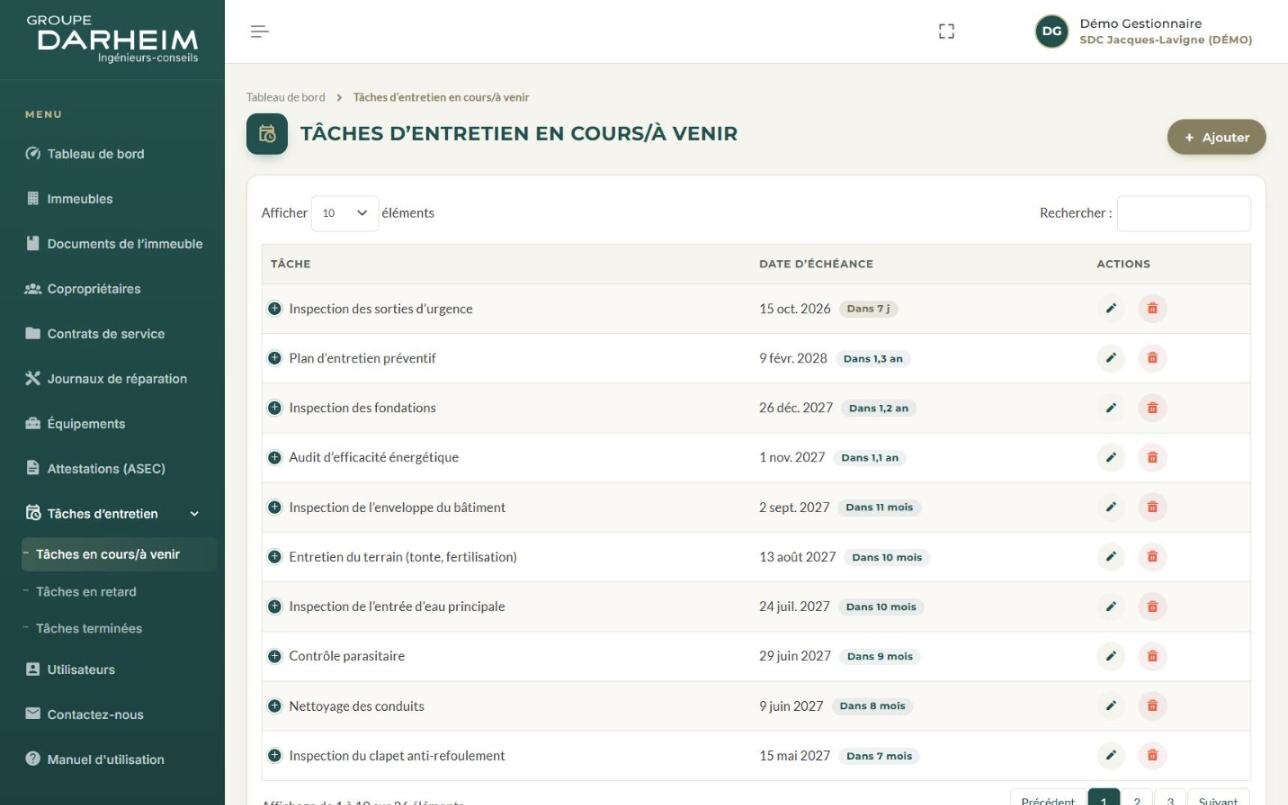Go to page 2 of the table
The width and height of the screenshot is (1288, 805).
[1136, 801]
